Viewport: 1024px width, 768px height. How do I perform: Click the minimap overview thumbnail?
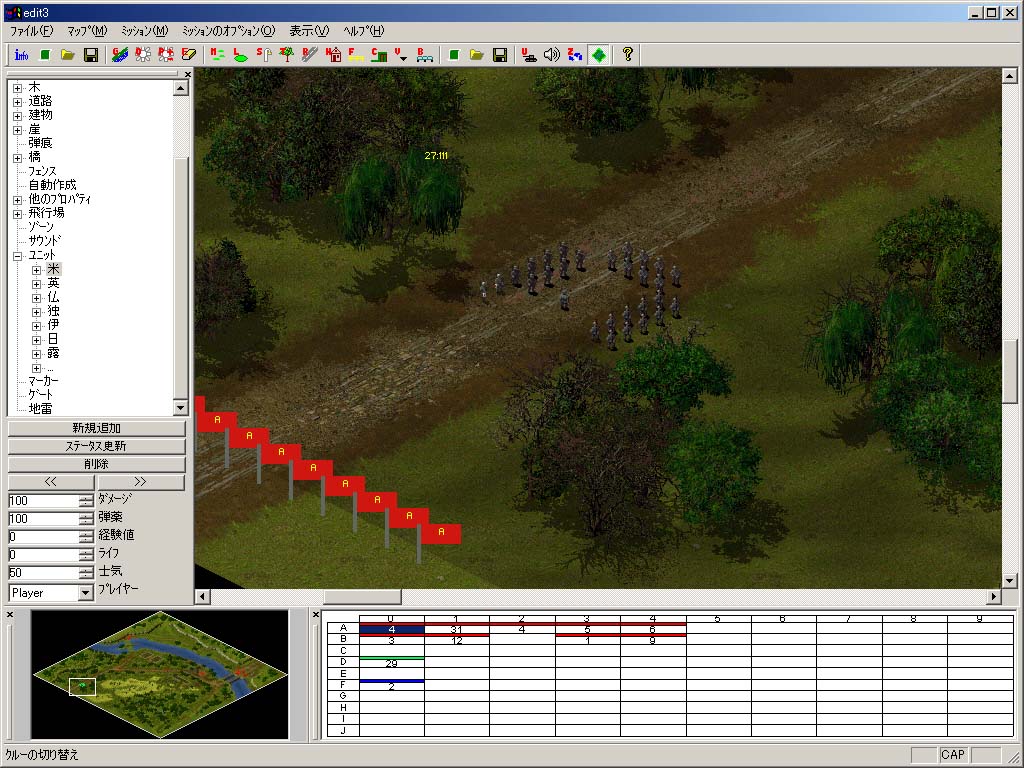point(160,675)
